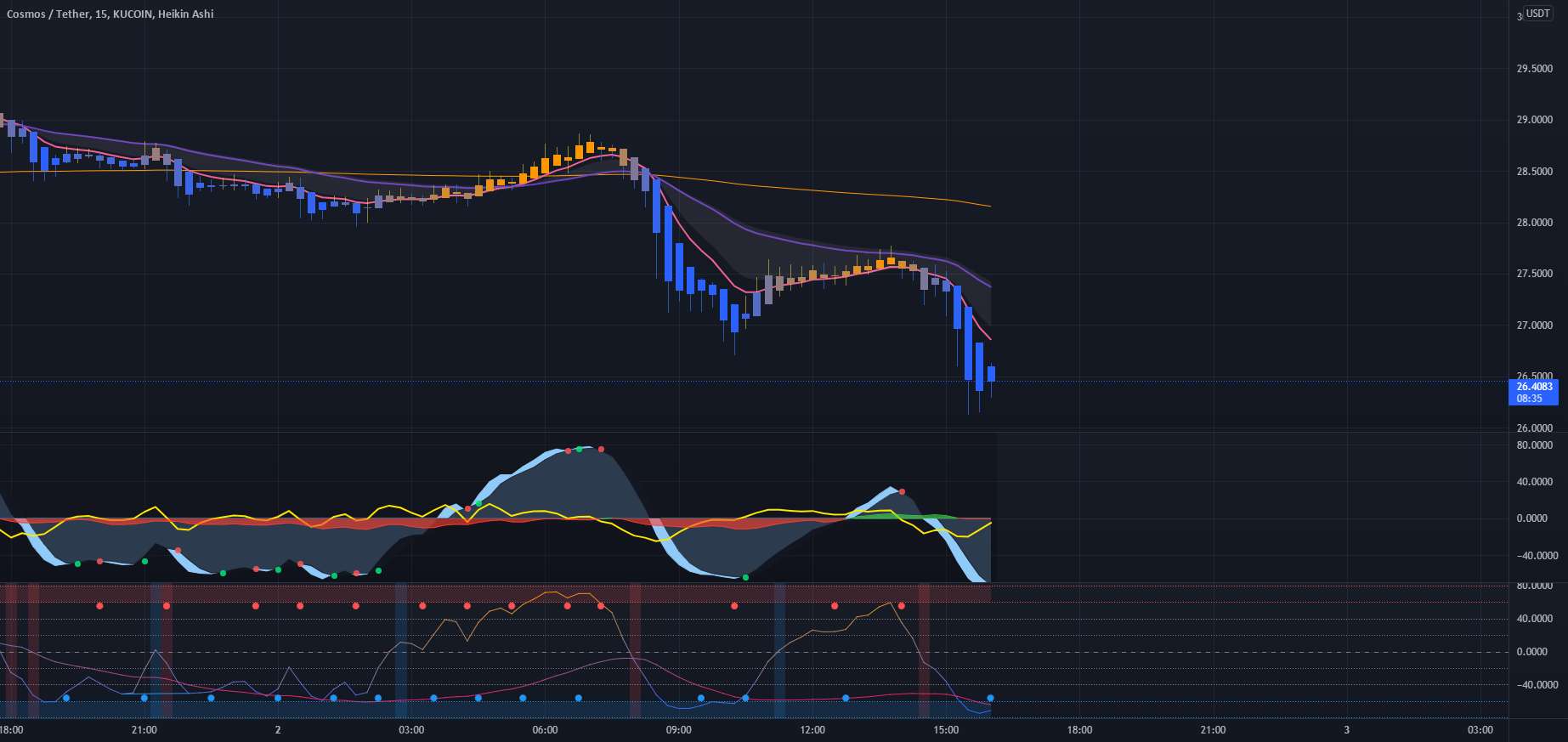Click the 29.5000 price axis label
1568x742 pixels.
[x=1534, y=69]
